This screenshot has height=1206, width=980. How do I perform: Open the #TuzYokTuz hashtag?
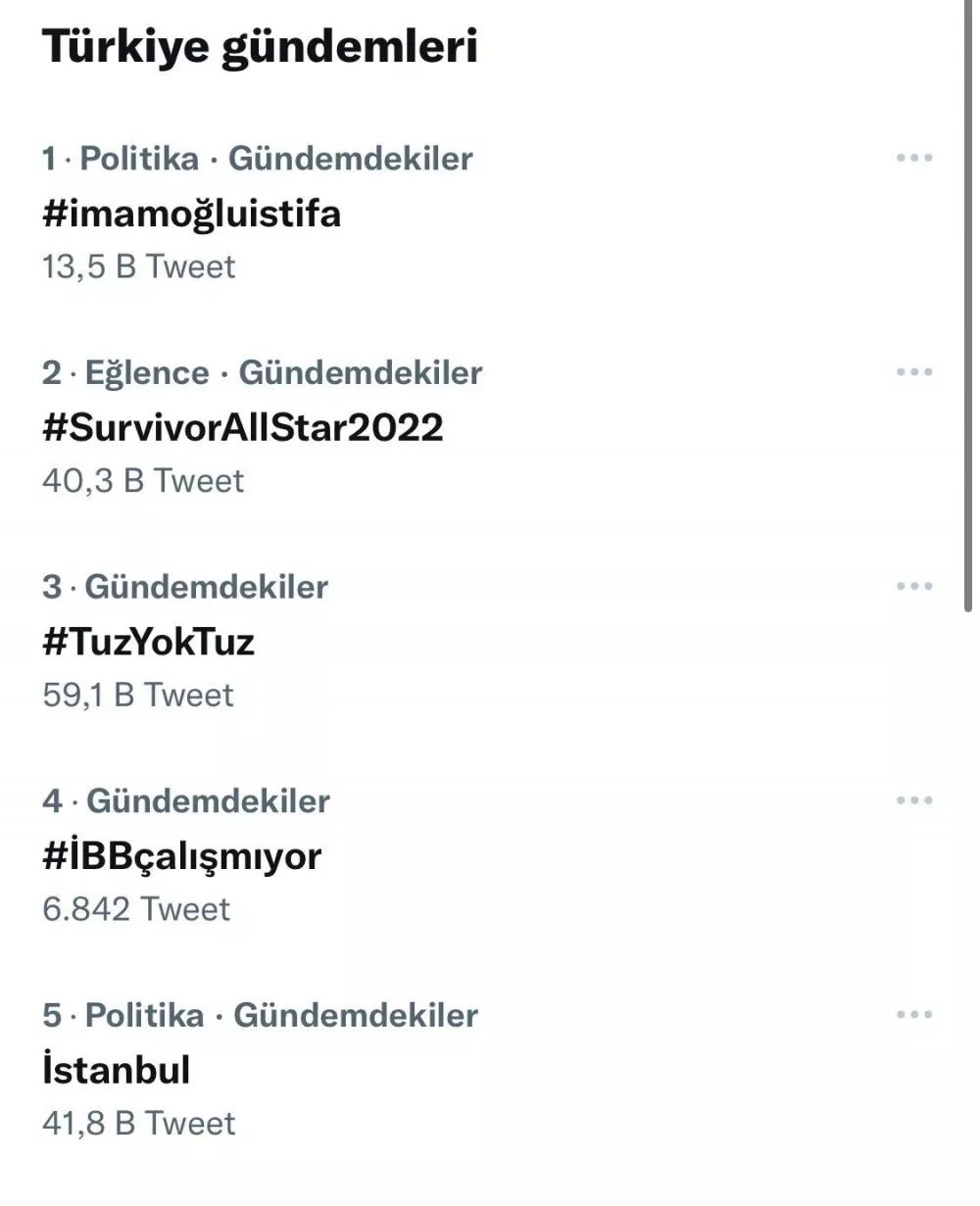149,642
